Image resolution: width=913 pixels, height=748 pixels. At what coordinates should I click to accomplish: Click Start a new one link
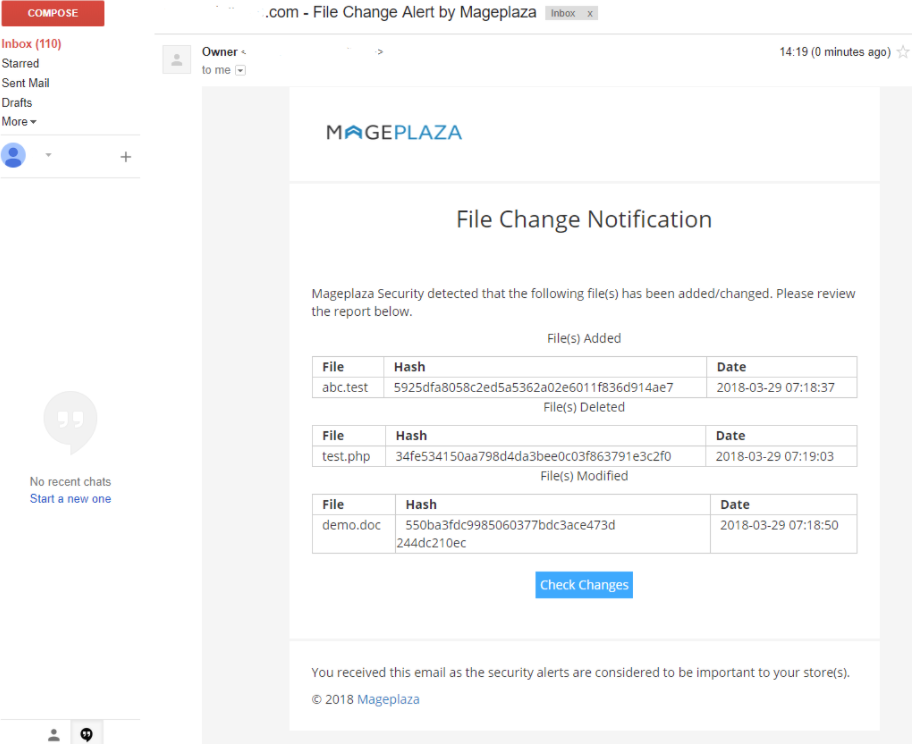tap(70, 499)
